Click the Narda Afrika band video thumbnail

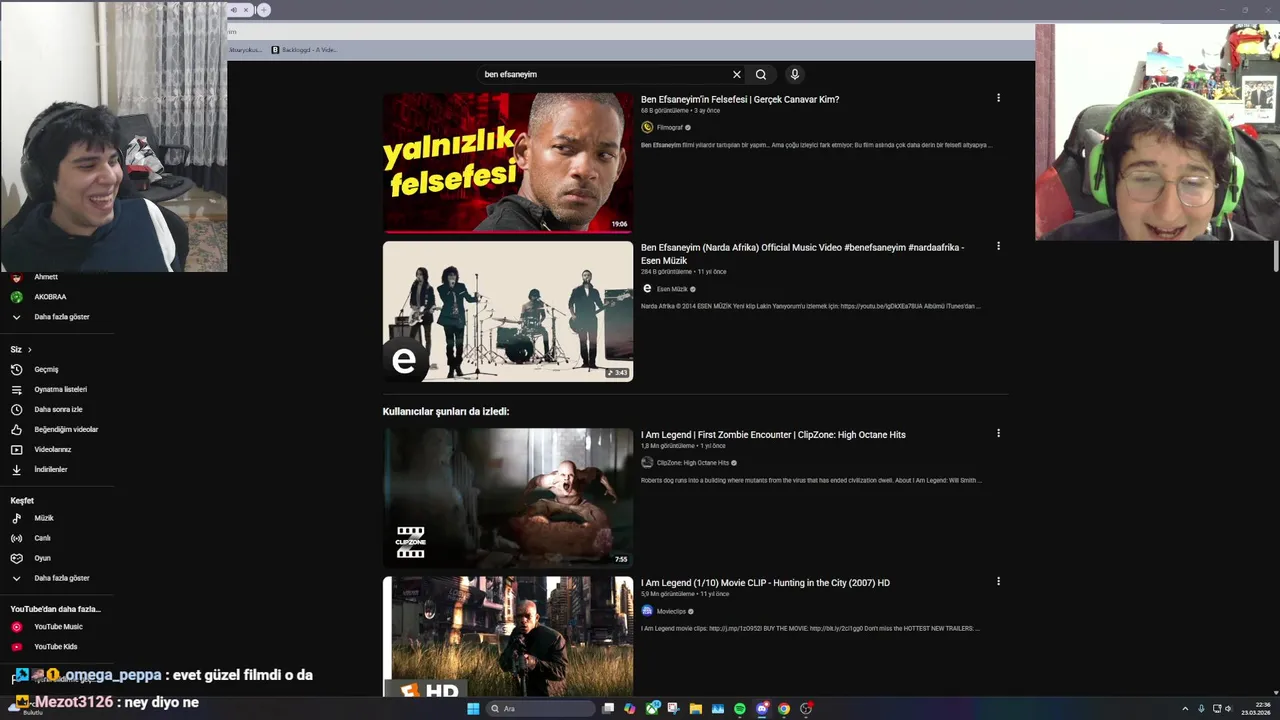508,311
